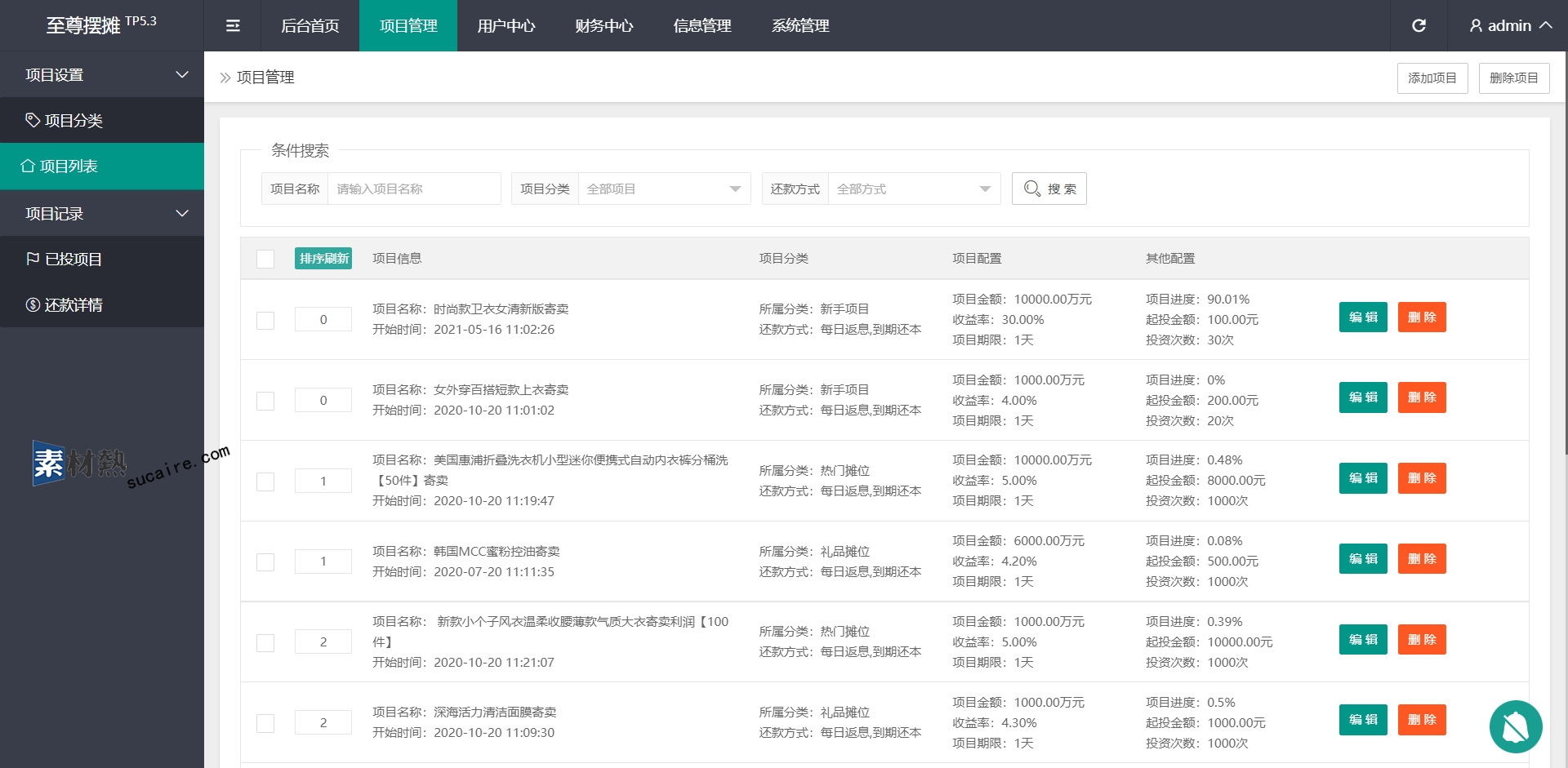Viewport: 1568px width, 768px height.
Task: Open the 用户中心 tab
Action: pyautogui.click(x=506, y=26)
